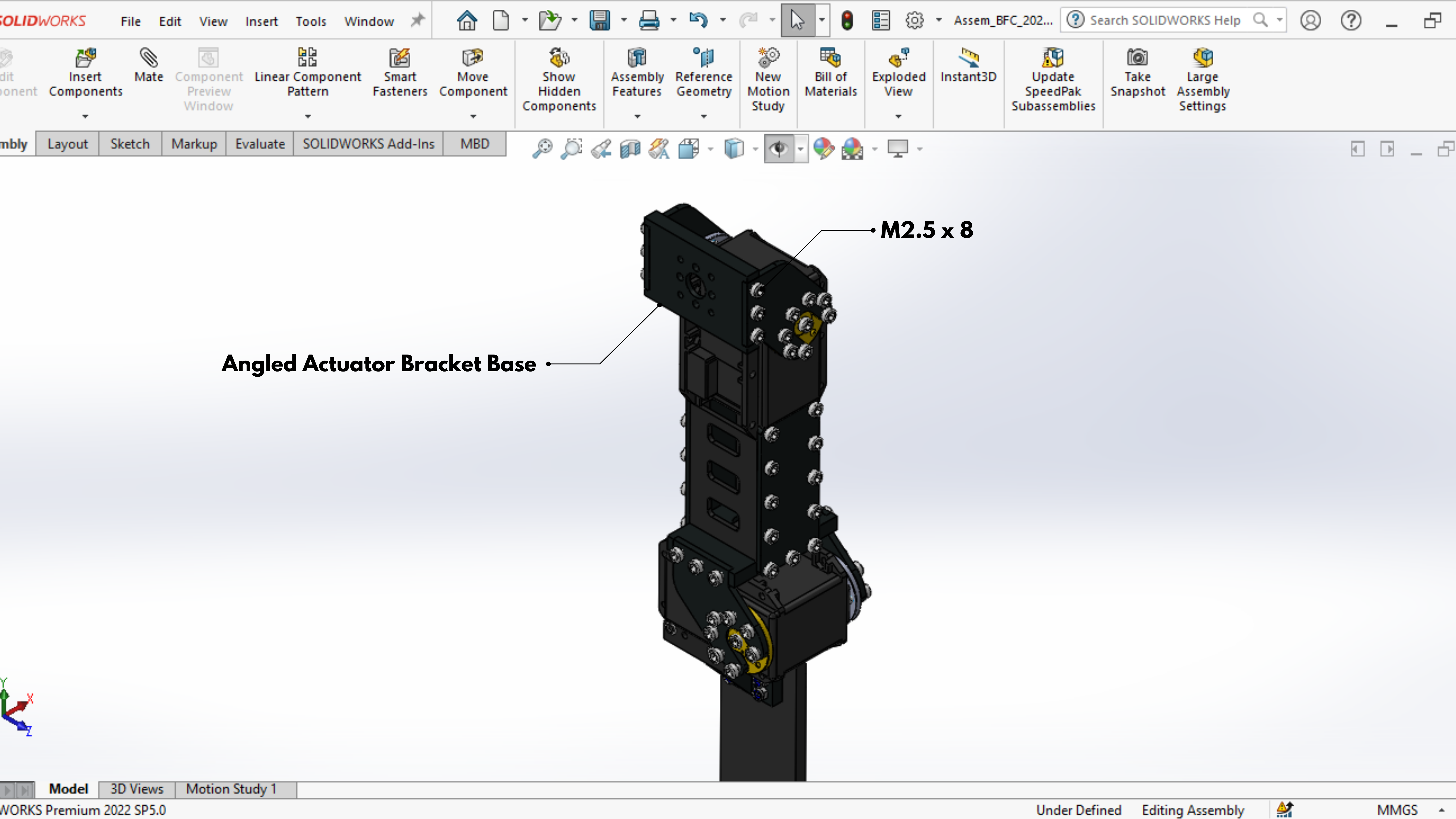This screenshot has height=819, width=1456.
Task: Rebuild the model with the traffic light icon
Action: click(847, 21)
